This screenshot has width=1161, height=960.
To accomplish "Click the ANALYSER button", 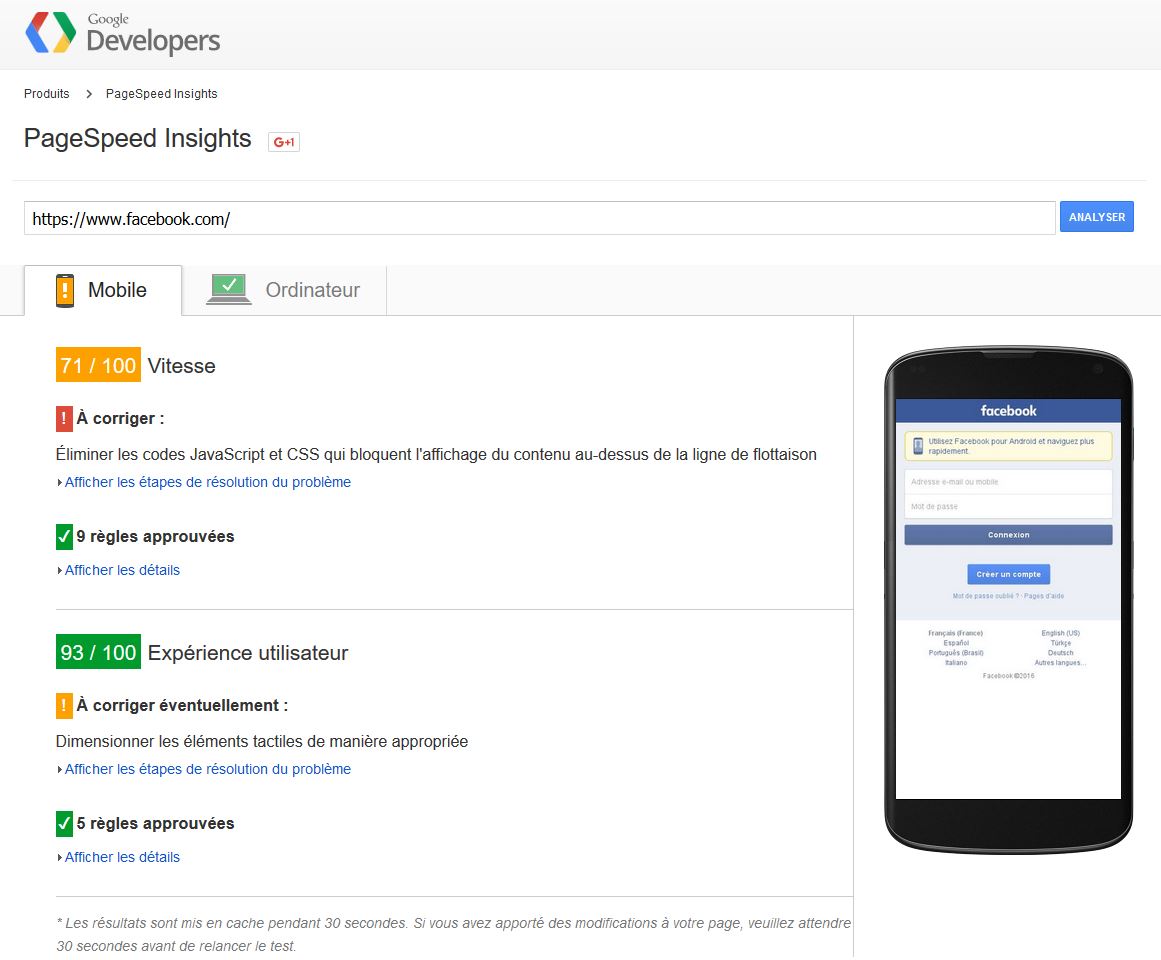I will coord(1097,217).
